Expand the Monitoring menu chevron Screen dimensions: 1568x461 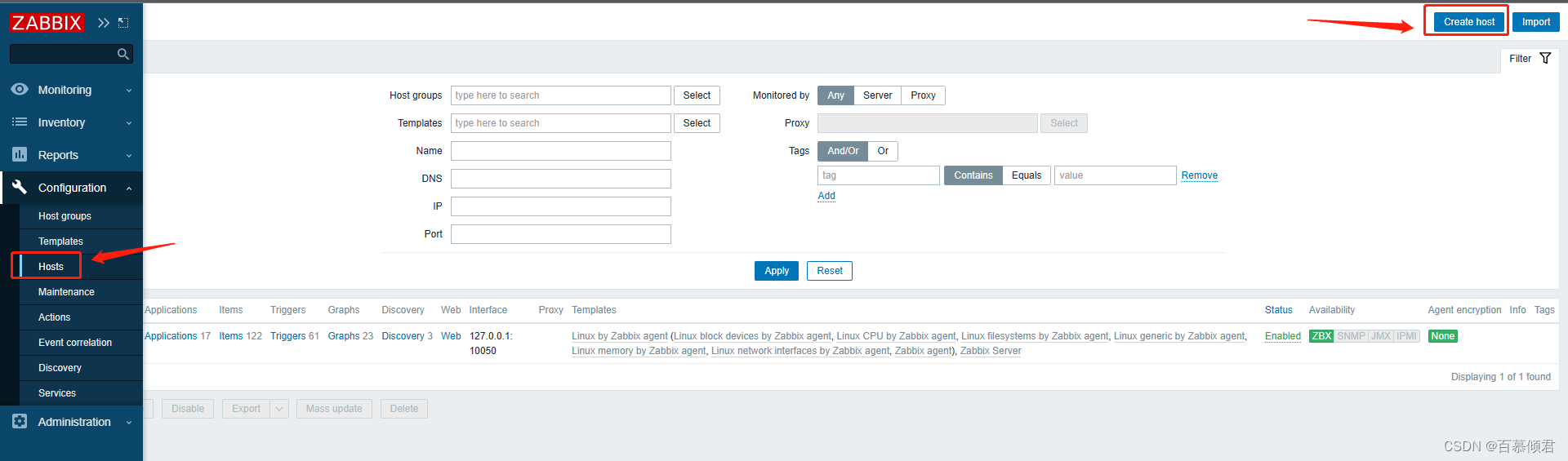[x=129, y=91]
